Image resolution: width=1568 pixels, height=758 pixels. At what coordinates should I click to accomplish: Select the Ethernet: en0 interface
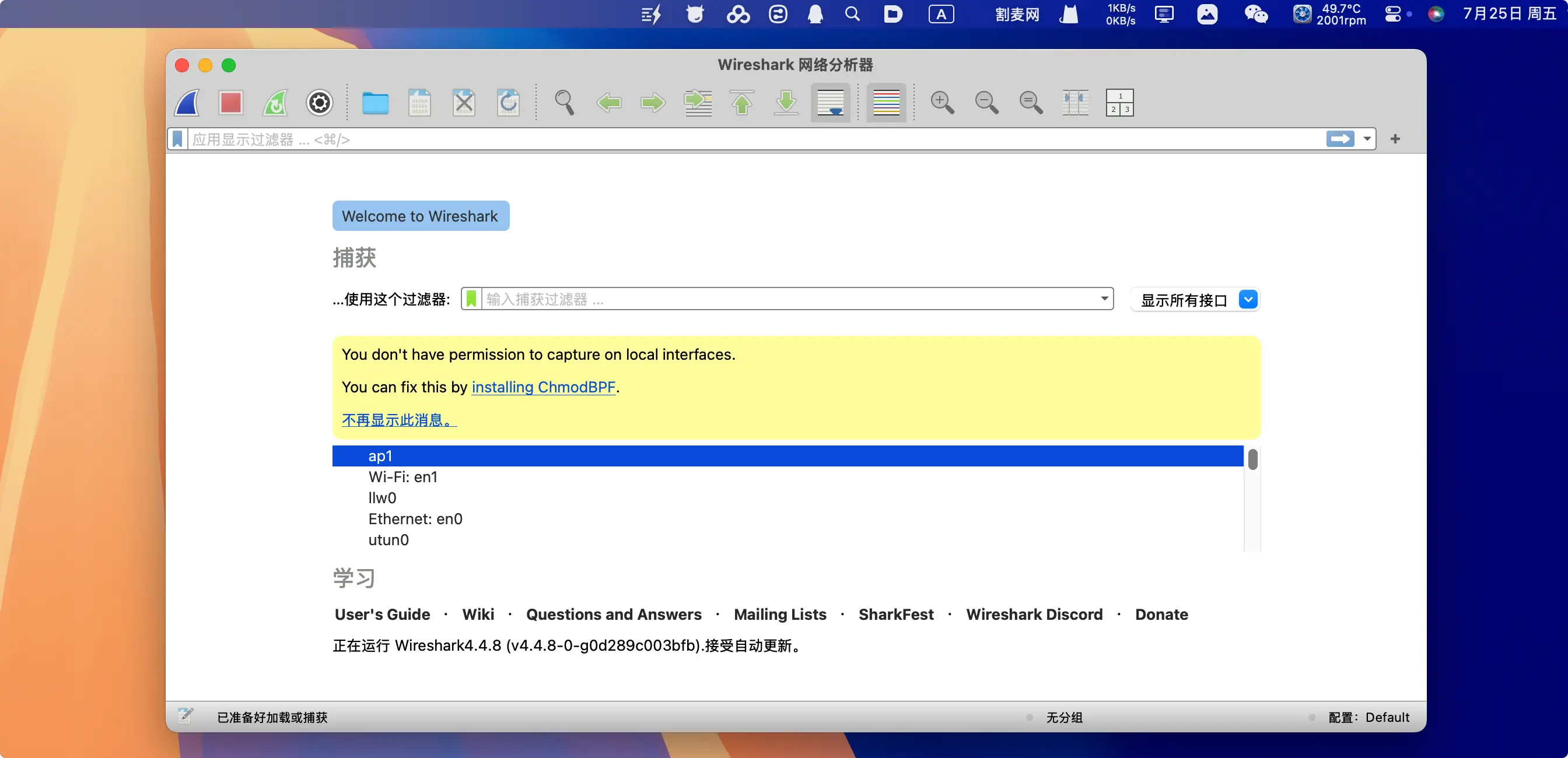415,519
